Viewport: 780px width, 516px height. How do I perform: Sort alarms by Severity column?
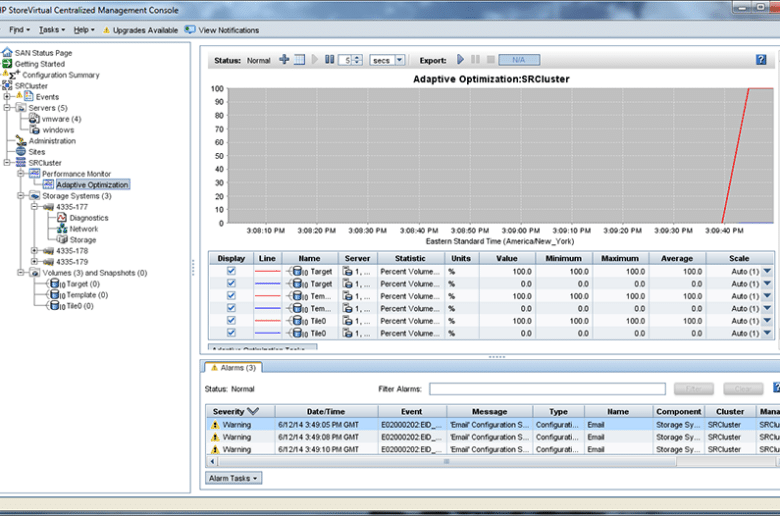pos(240,412)
